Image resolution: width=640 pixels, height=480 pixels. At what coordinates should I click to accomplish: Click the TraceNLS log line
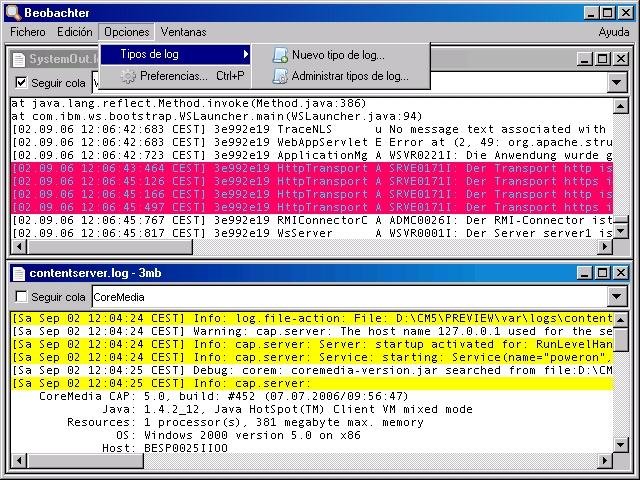click(312, 129)
